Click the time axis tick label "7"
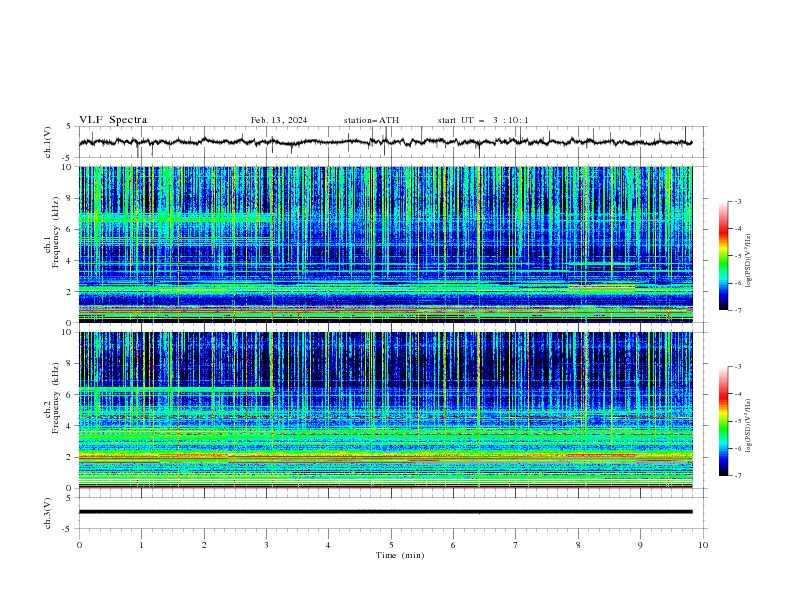This screenshot has height=612, width=792. tap(516, 545)
